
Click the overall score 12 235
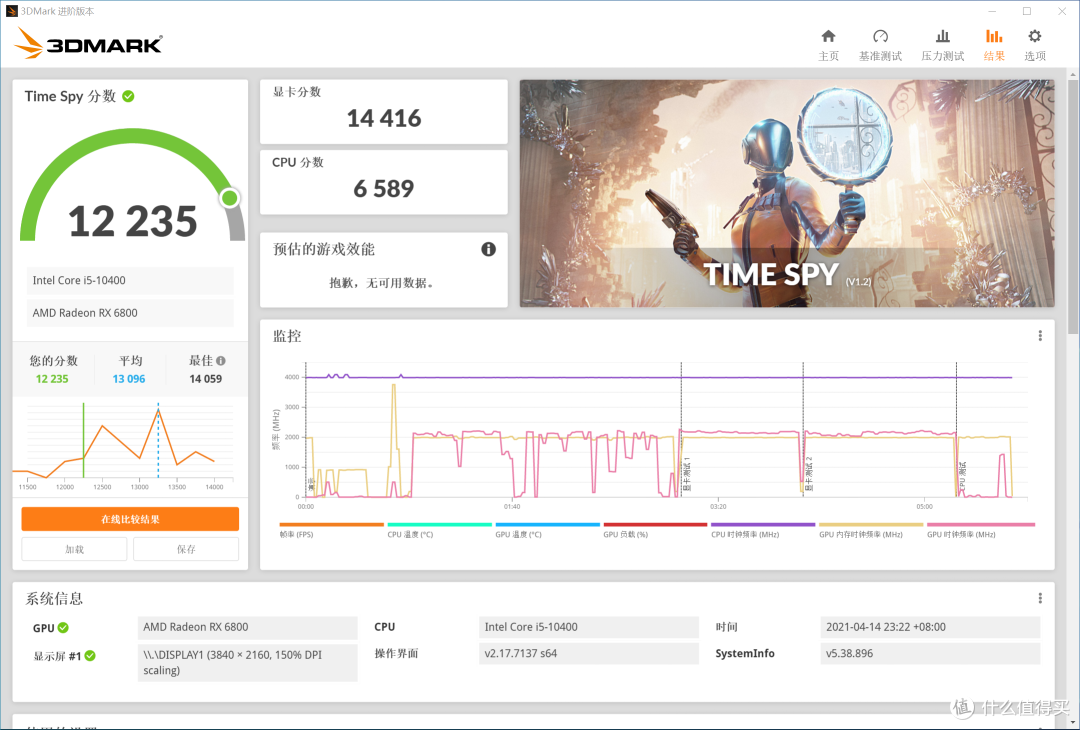(x=133, y=221)
